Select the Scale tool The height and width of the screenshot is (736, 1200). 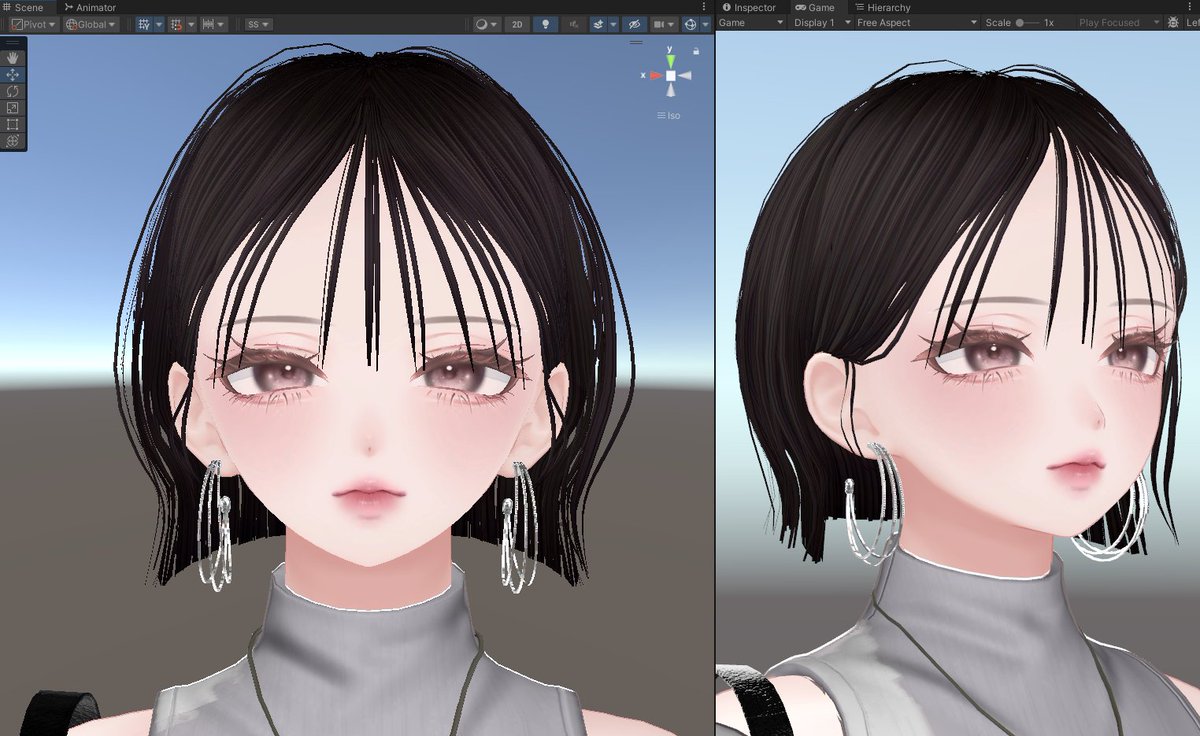click(x=13, y=108)
